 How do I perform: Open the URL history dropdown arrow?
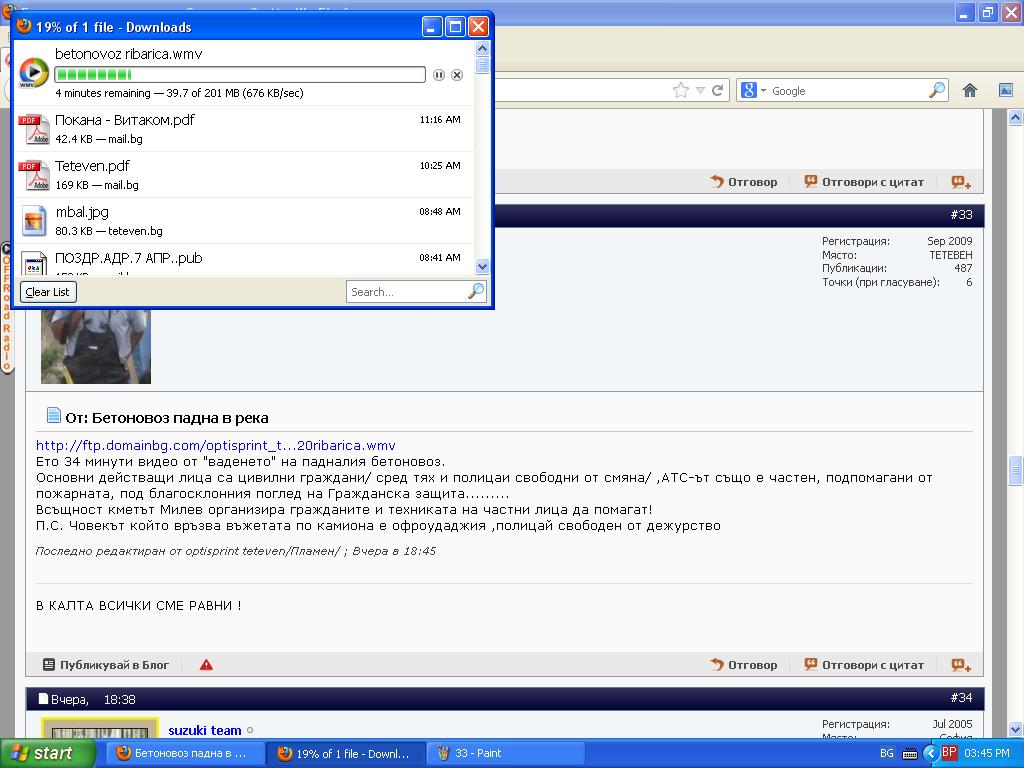click(x=700, y=91)
